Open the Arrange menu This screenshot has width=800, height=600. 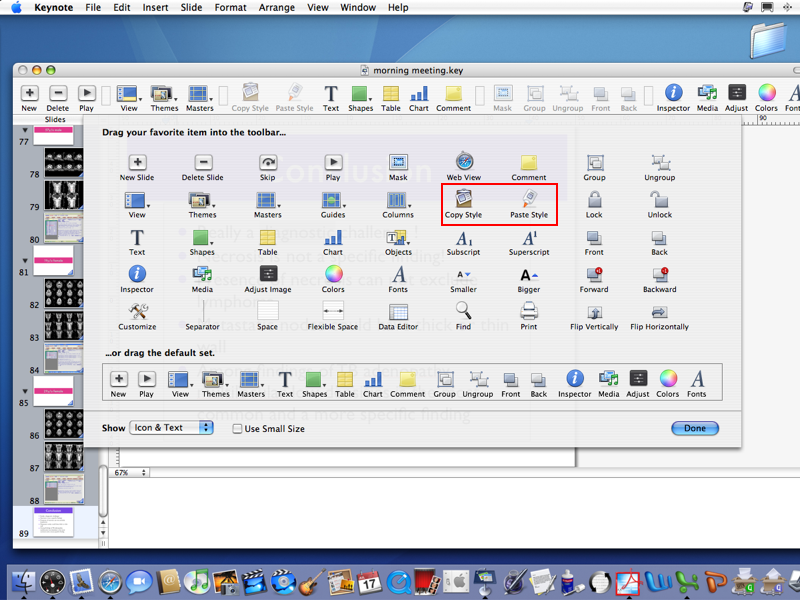[277, 8]
